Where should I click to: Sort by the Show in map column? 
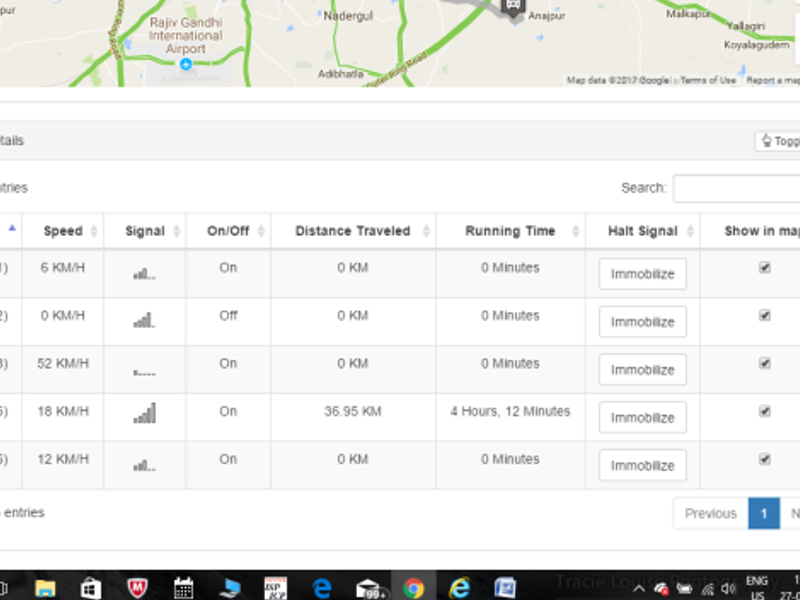pyautogui.click(x=750, y=231)
